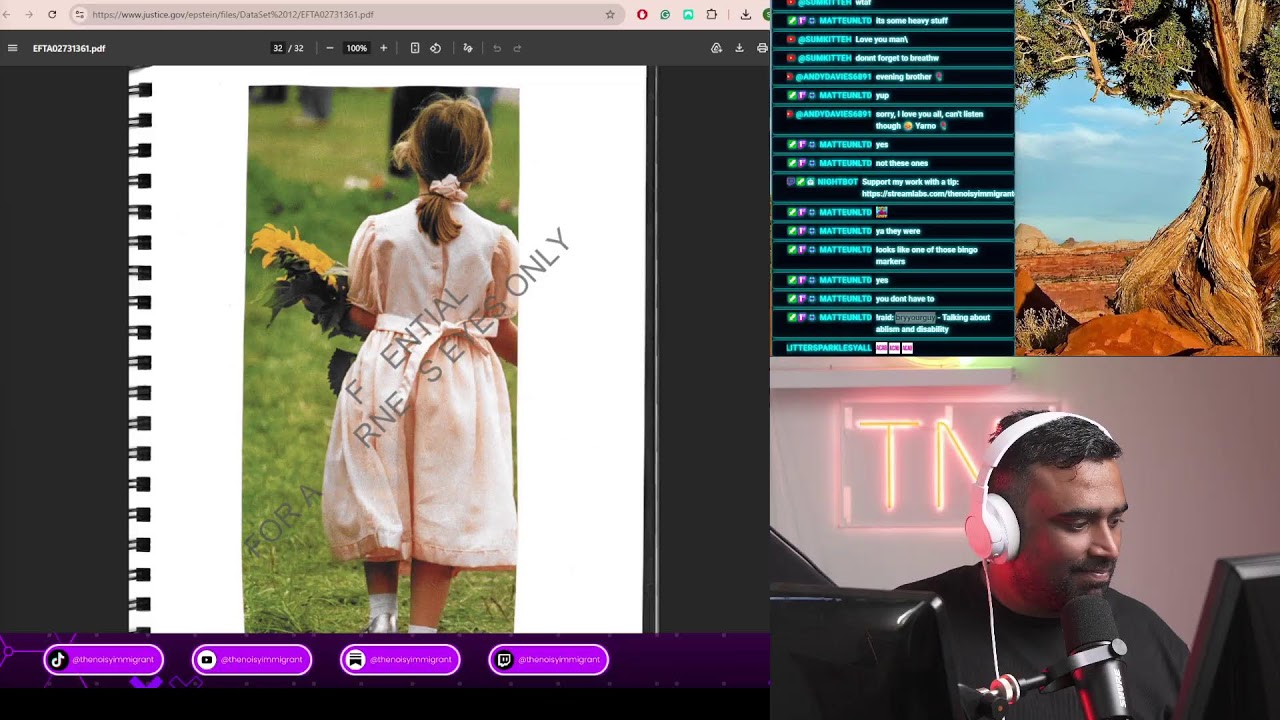The width and height of the screenshot is (1280, 720).
Task: Print the PDF document
Action: tap(762, 48)
